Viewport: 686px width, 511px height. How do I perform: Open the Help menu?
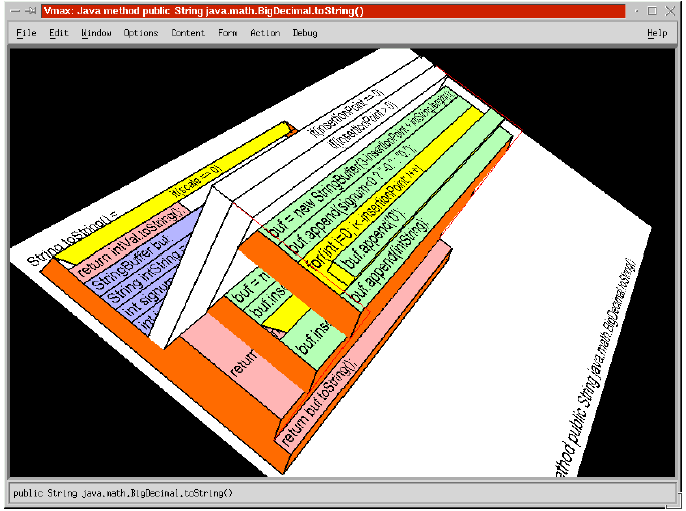point(657,33)
